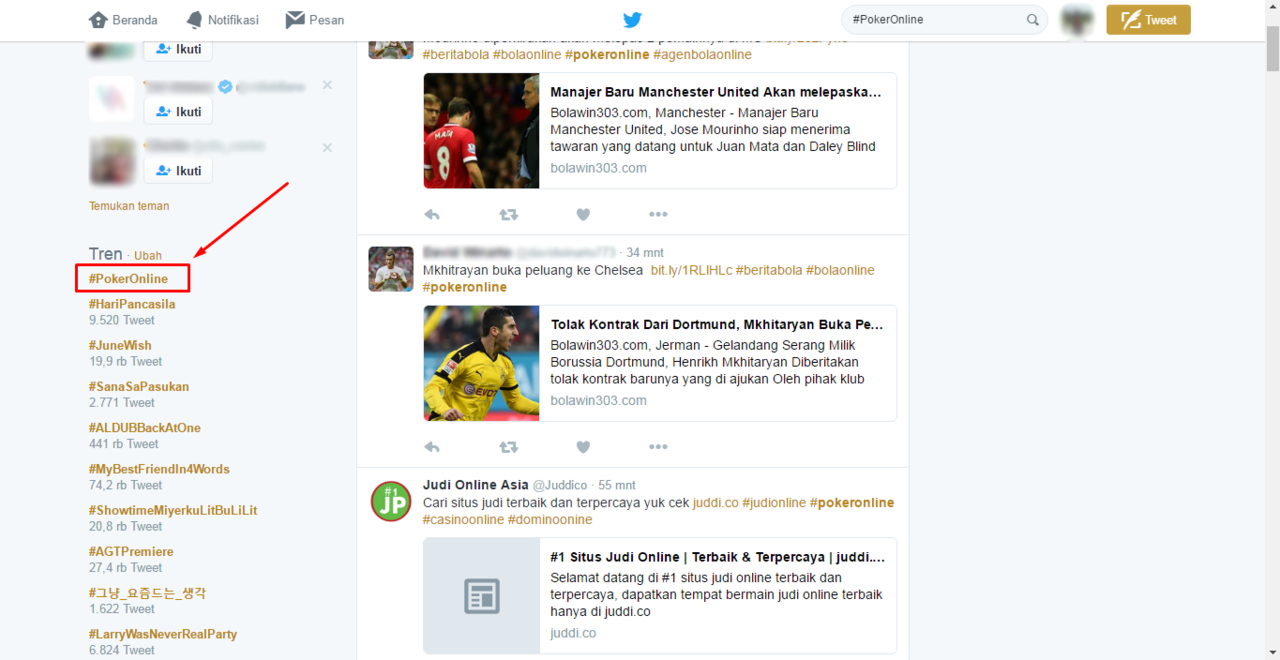Click the #judionline hashtag
The image size is (1280, 660).
[774, 502]
